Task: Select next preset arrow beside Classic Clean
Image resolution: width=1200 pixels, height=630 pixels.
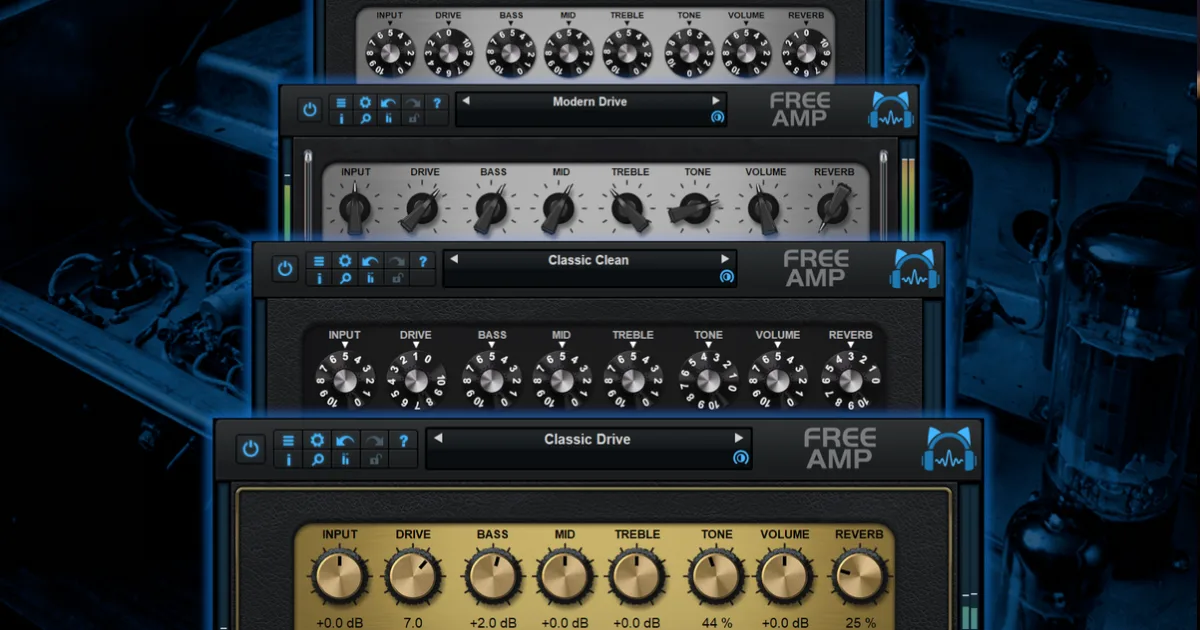Action: click(x=725, y=259)
